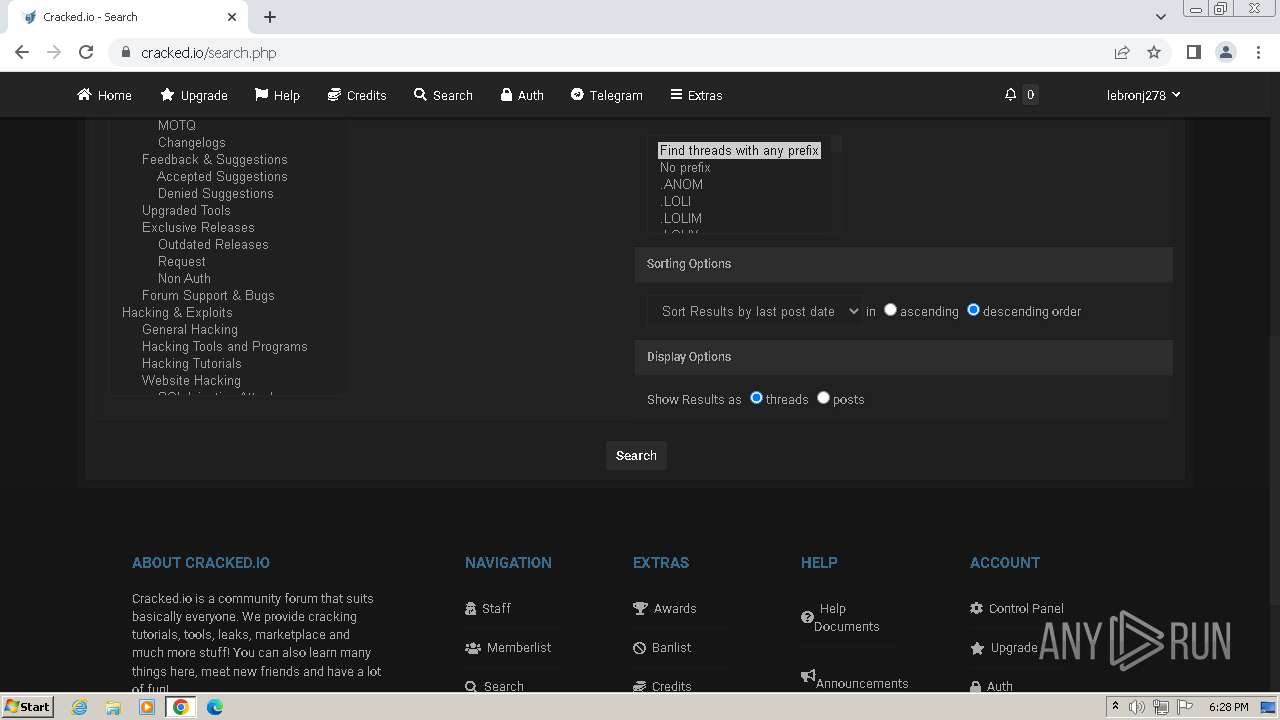The width and height of the screenshot is (1280, 720).
Task: Open Chrome profile avatar
Action: [x=1226, y=52]
